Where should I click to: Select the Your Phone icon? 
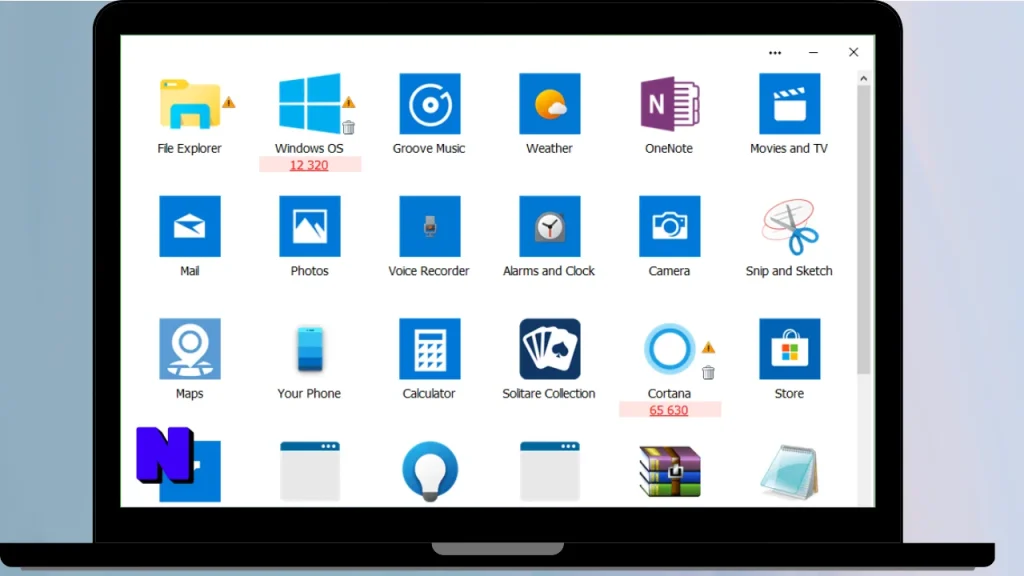coord(310,349)
